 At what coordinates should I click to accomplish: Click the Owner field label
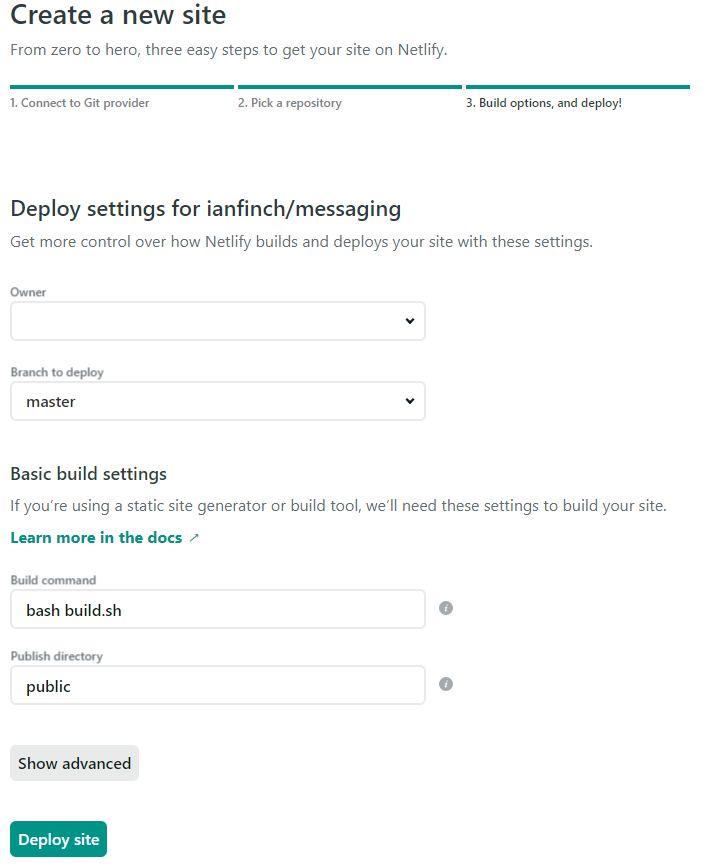click(x=28, y=292)
